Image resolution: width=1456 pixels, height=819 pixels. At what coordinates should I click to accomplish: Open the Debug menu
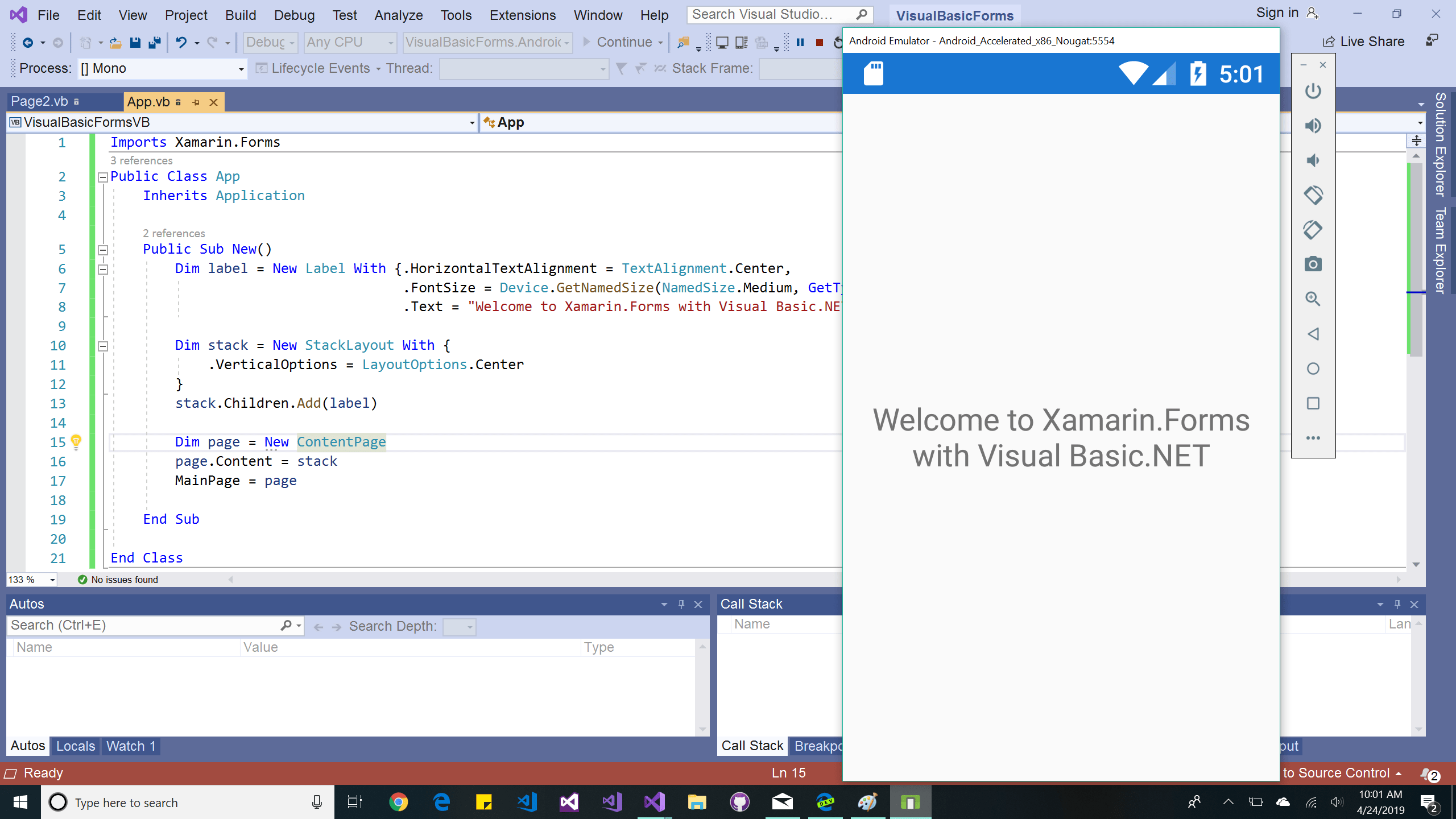point(294,15)
